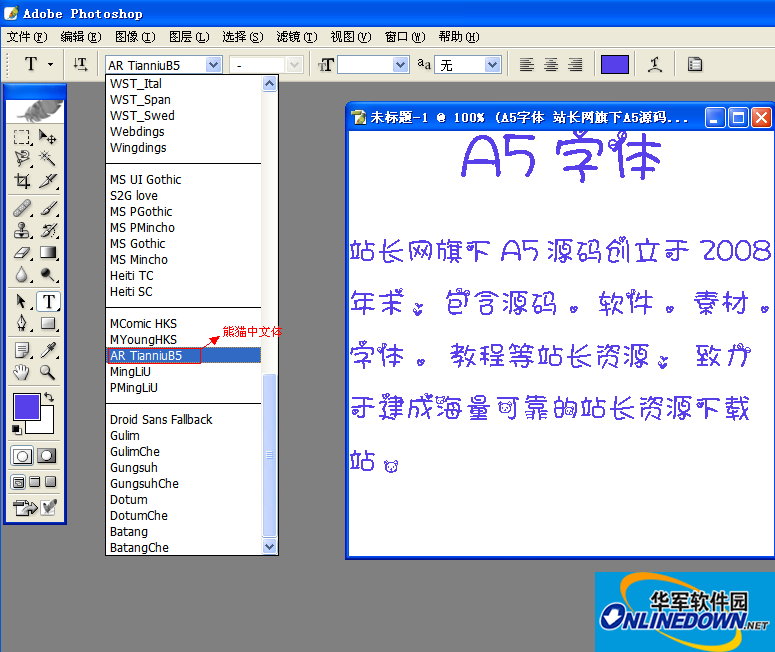
Task: Open the anti-aliasing 无 dropdown
Action: (492, 65)
